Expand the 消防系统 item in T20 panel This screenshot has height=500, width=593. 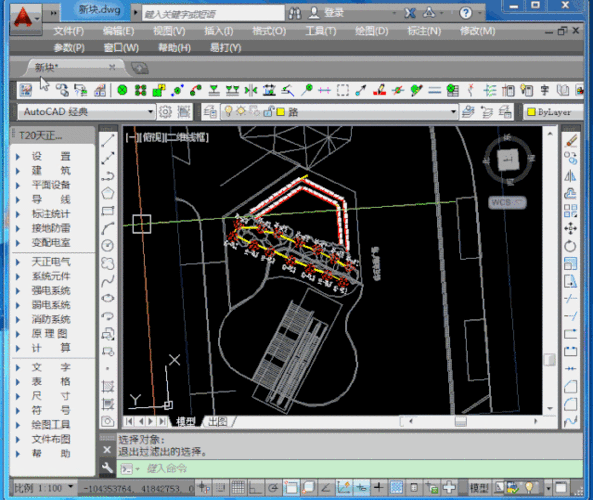point(51,319)
